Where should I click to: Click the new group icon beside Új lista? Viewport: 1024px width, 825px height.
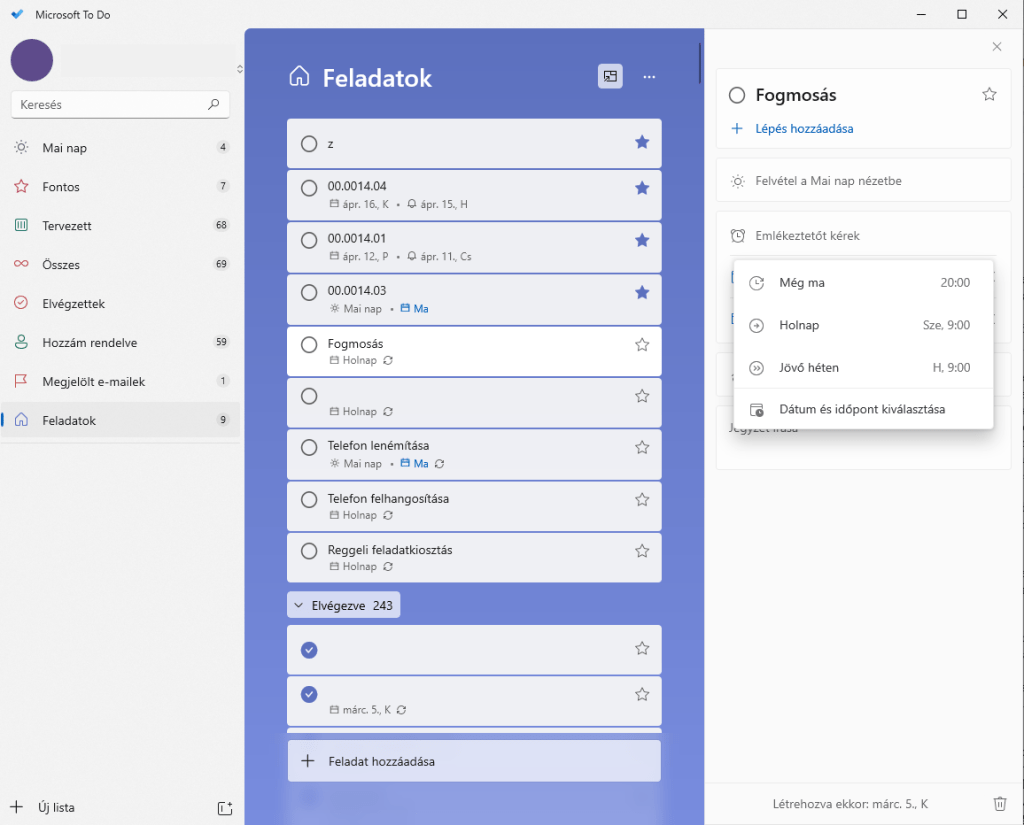[x=225, y=808]
